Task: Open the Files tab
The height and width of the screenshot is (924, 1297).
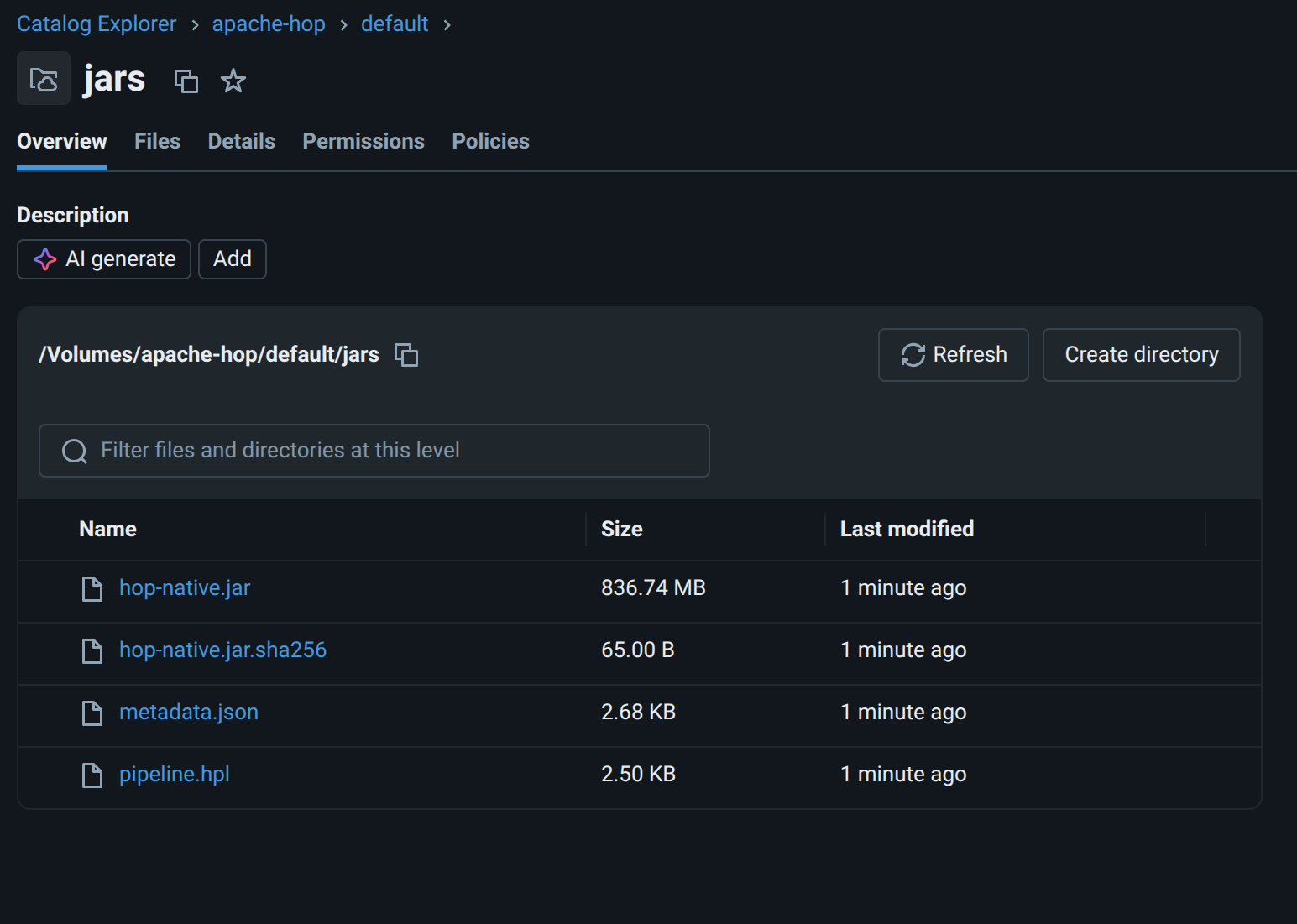Action: (x=157, y=141)
